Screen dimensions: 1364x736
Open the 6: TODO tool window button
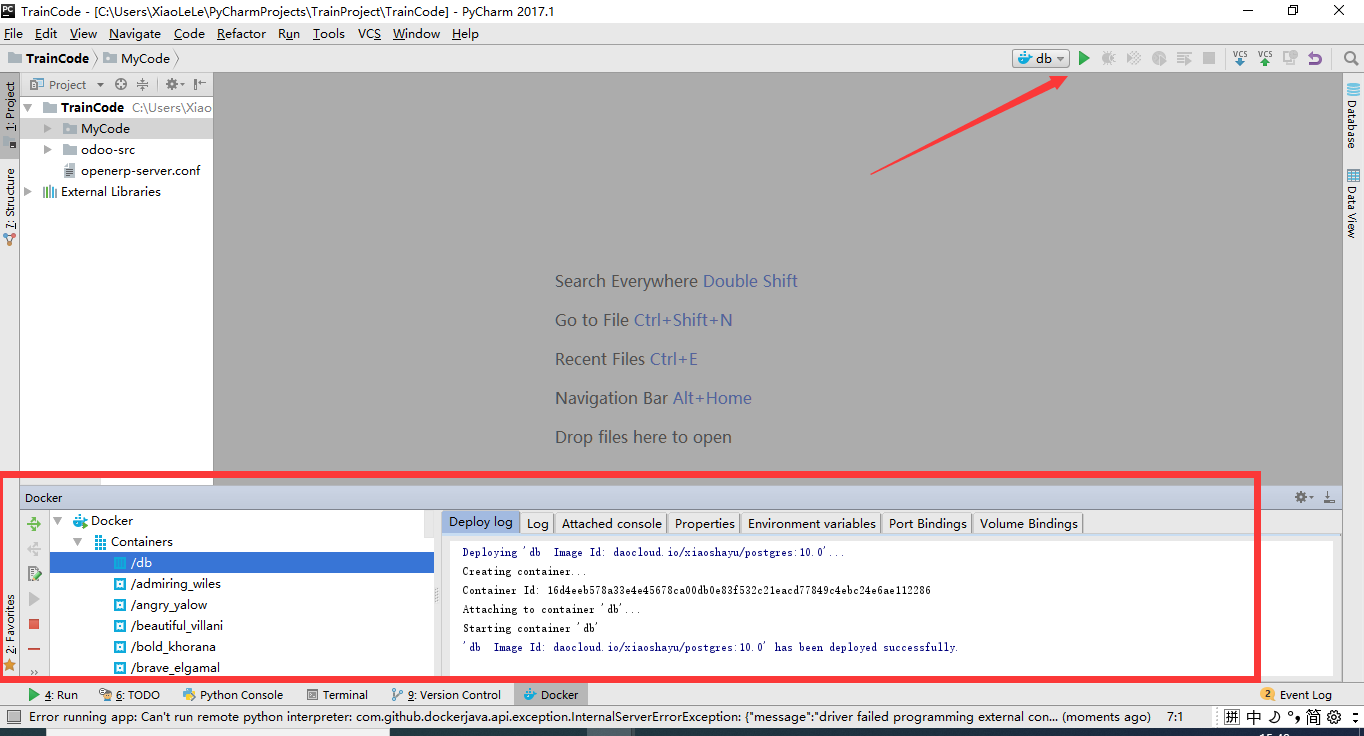tap(129, 694)
